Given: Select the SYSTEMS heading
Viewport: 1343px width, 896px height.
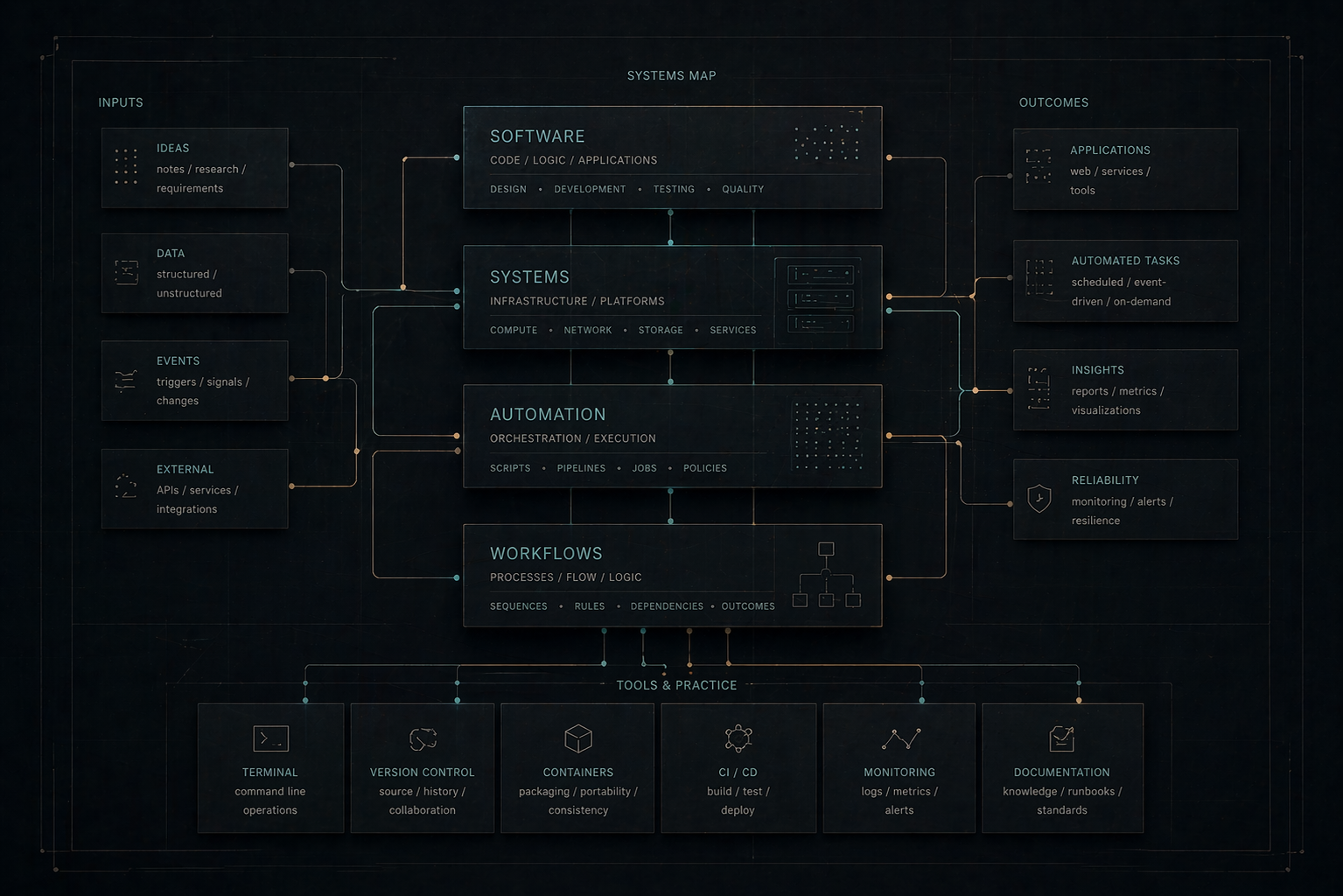Looking at the screenshot, I should pyautogui.click(x=529, y=277).
